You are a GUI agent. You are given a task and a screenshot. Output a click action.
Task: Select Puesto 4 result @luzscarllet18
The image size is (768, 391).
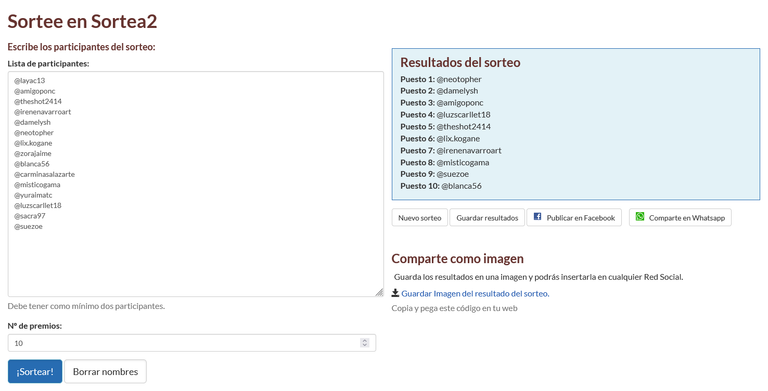coord(463,115)
